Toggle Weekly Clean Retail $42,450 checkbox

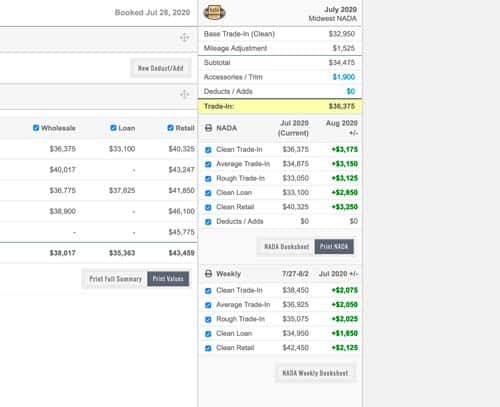[x=208, y=348]
